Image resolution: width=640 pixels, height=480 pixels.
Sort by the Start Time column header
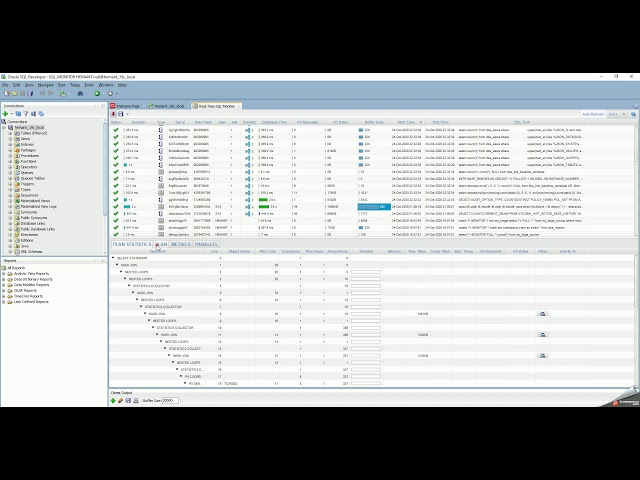[x=407, y=122]
